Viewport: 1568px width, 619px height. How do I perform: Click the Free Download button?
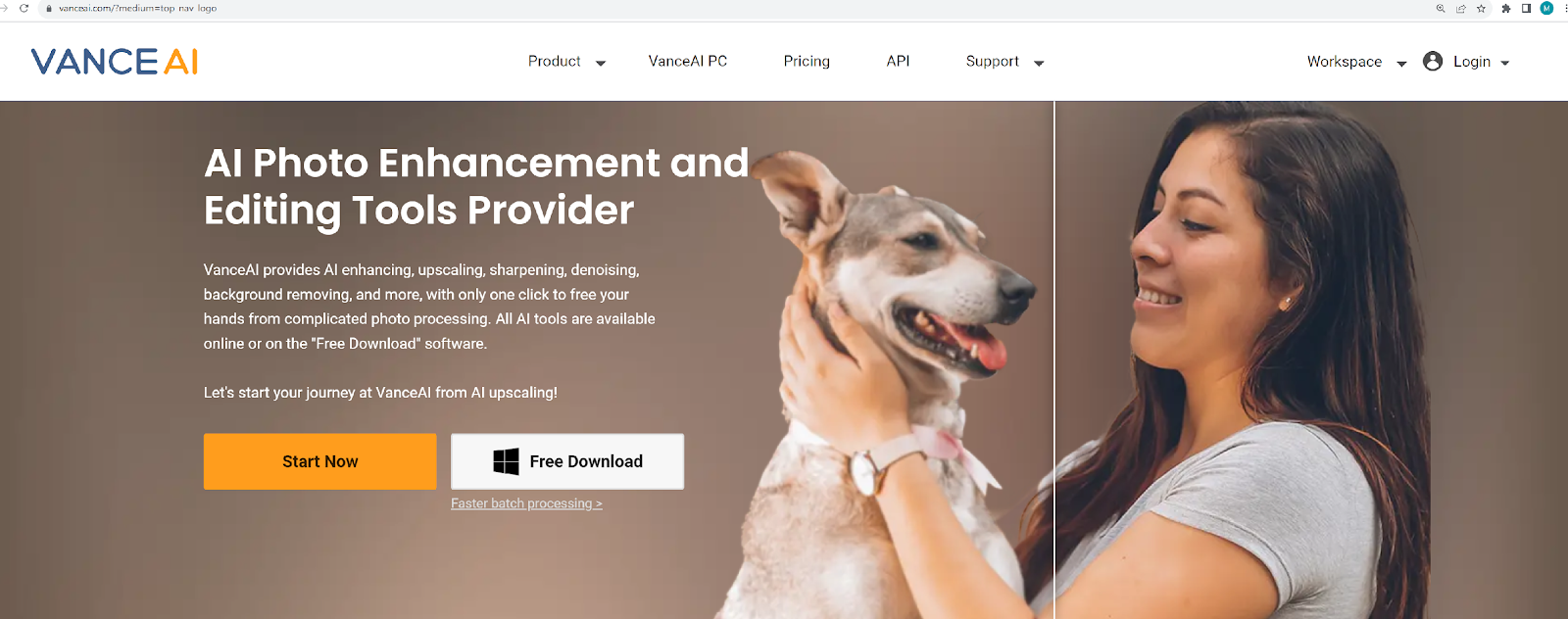pos(567,461)
